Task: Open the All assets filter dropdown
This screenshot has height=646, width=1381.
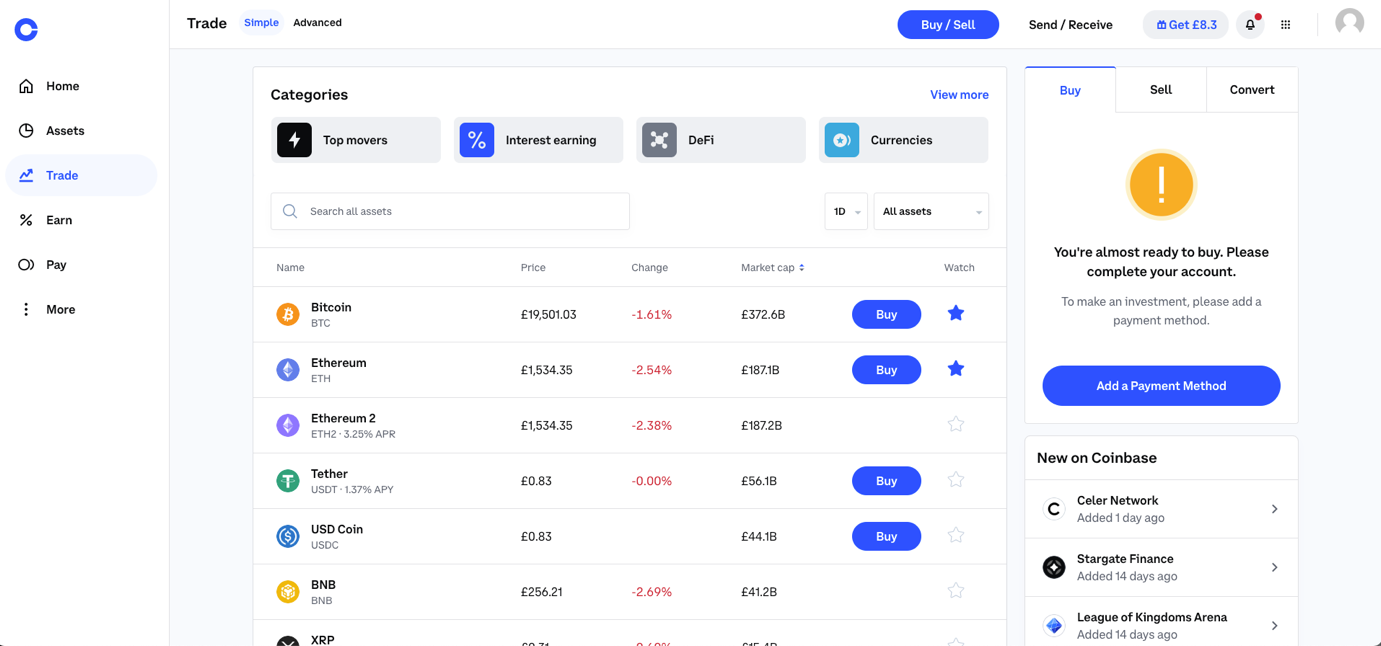Action: [x=931, y=211]
